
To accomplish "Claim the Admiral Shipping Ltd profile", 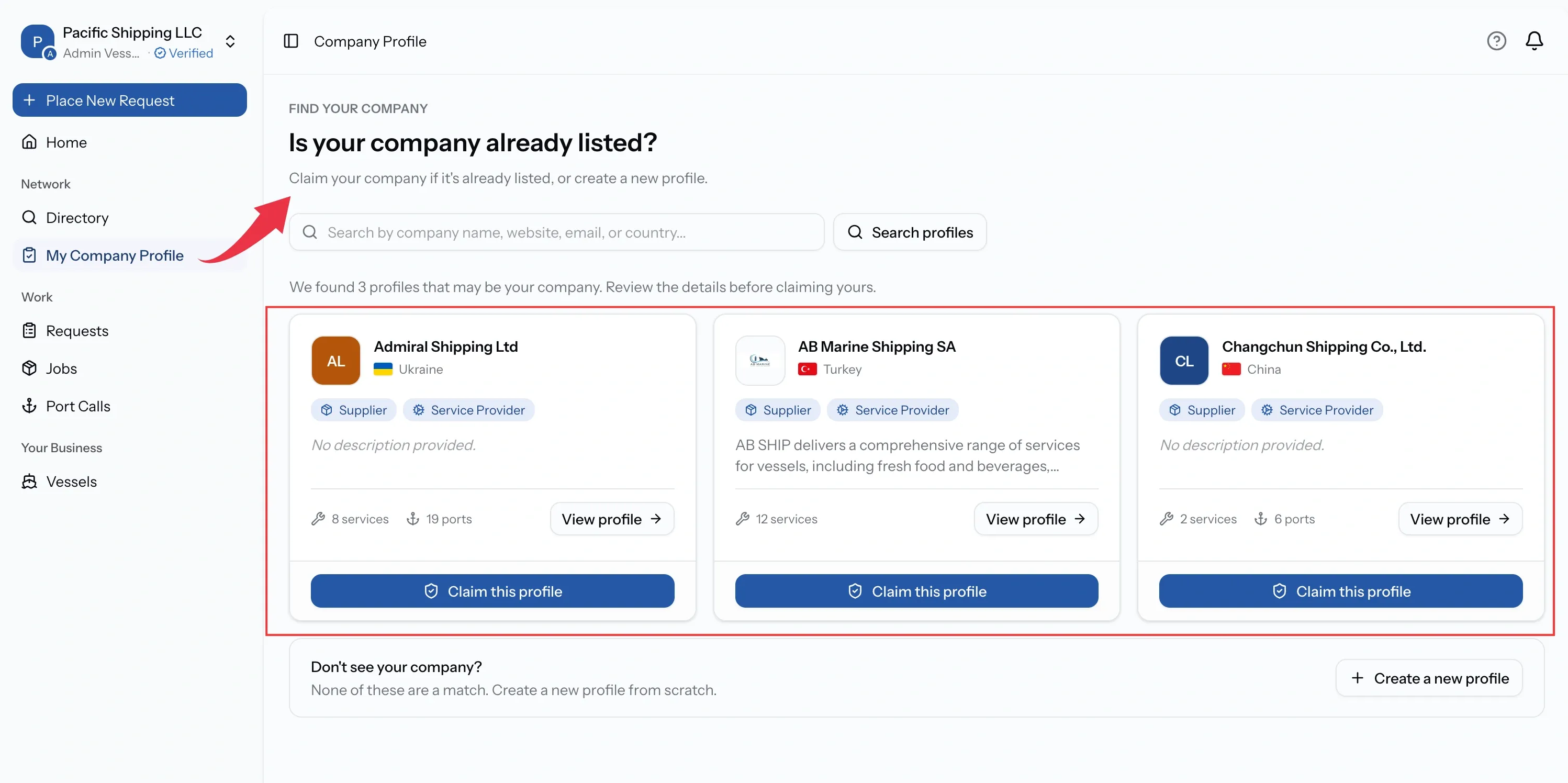I will 492,590.
